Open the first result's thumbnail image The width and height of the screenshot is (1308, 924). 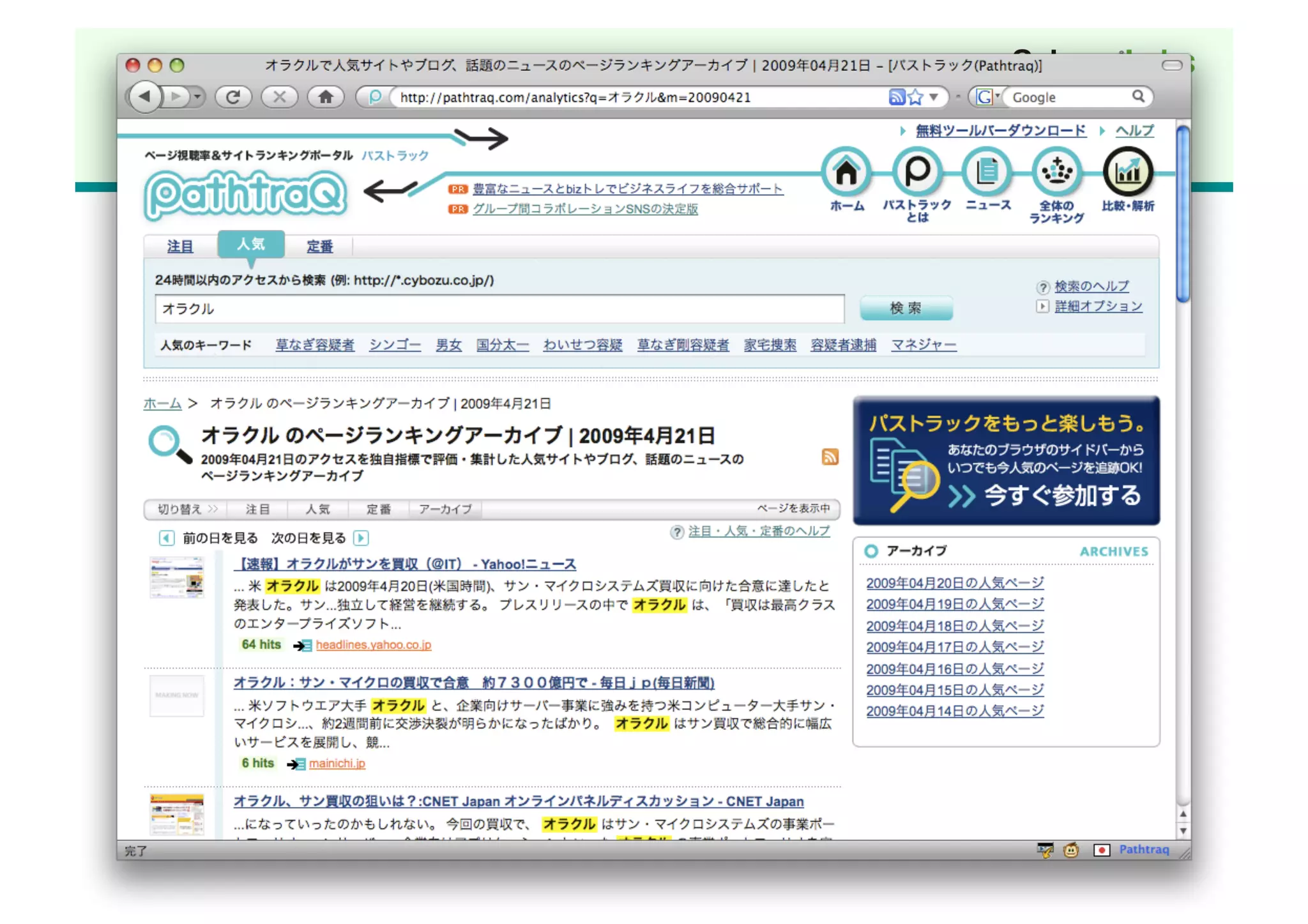[177, 578]
